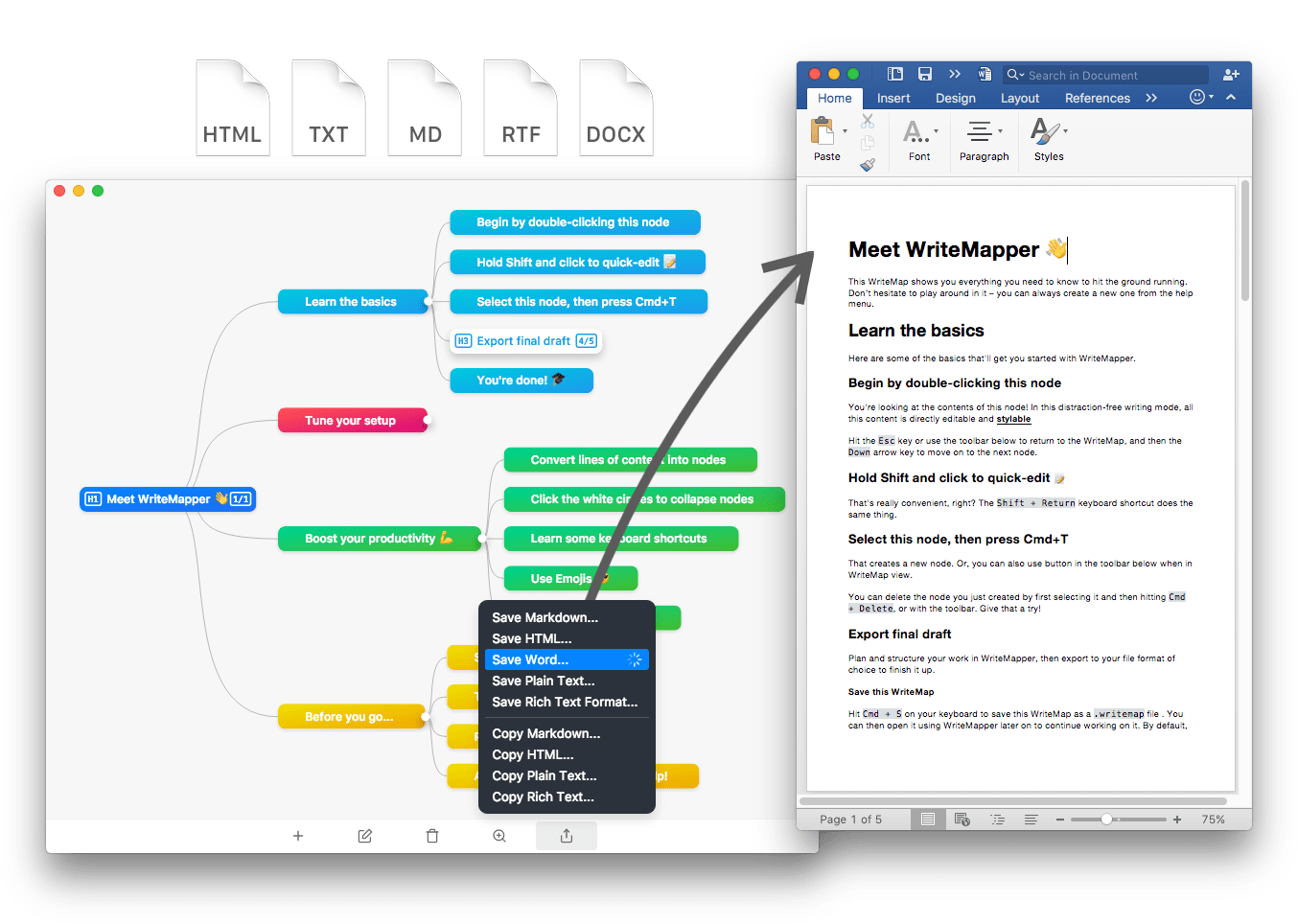Select the Before you go... node

pyautogui.click(x=351, y=717)
